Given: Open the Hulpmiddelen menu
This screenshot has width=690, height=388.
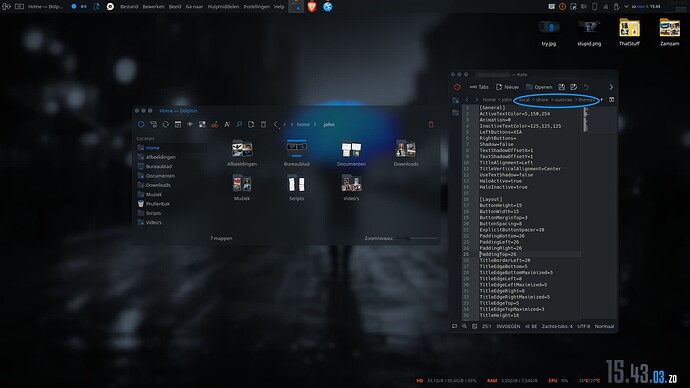Looking at the screenshot, I should pyautogui.click(x=223, y=7).
